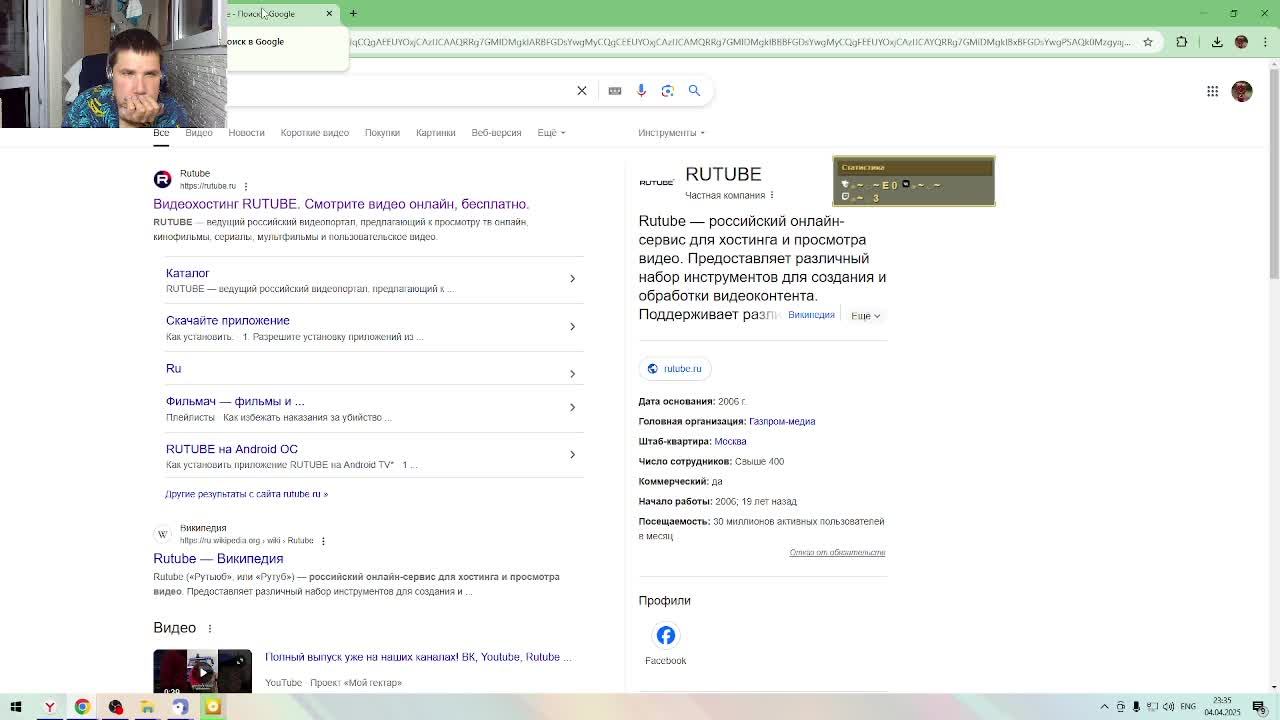Open the Отказ от обязательств link

point(837,553)
